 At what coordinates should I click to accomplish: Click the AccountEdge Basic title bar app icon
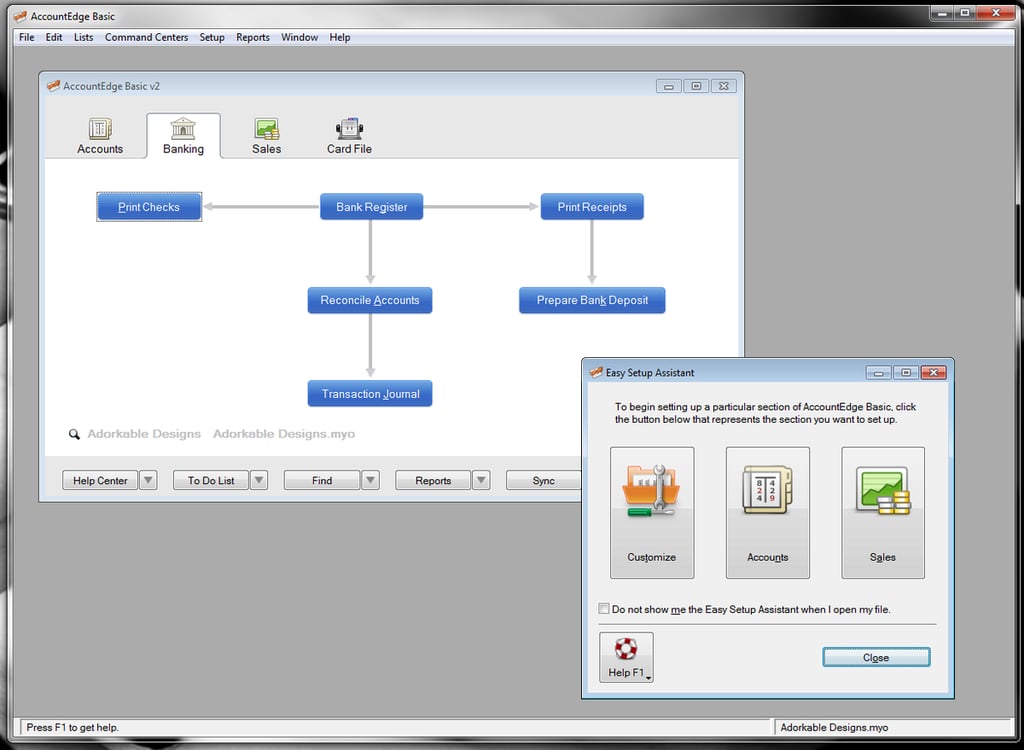[20, 16]
